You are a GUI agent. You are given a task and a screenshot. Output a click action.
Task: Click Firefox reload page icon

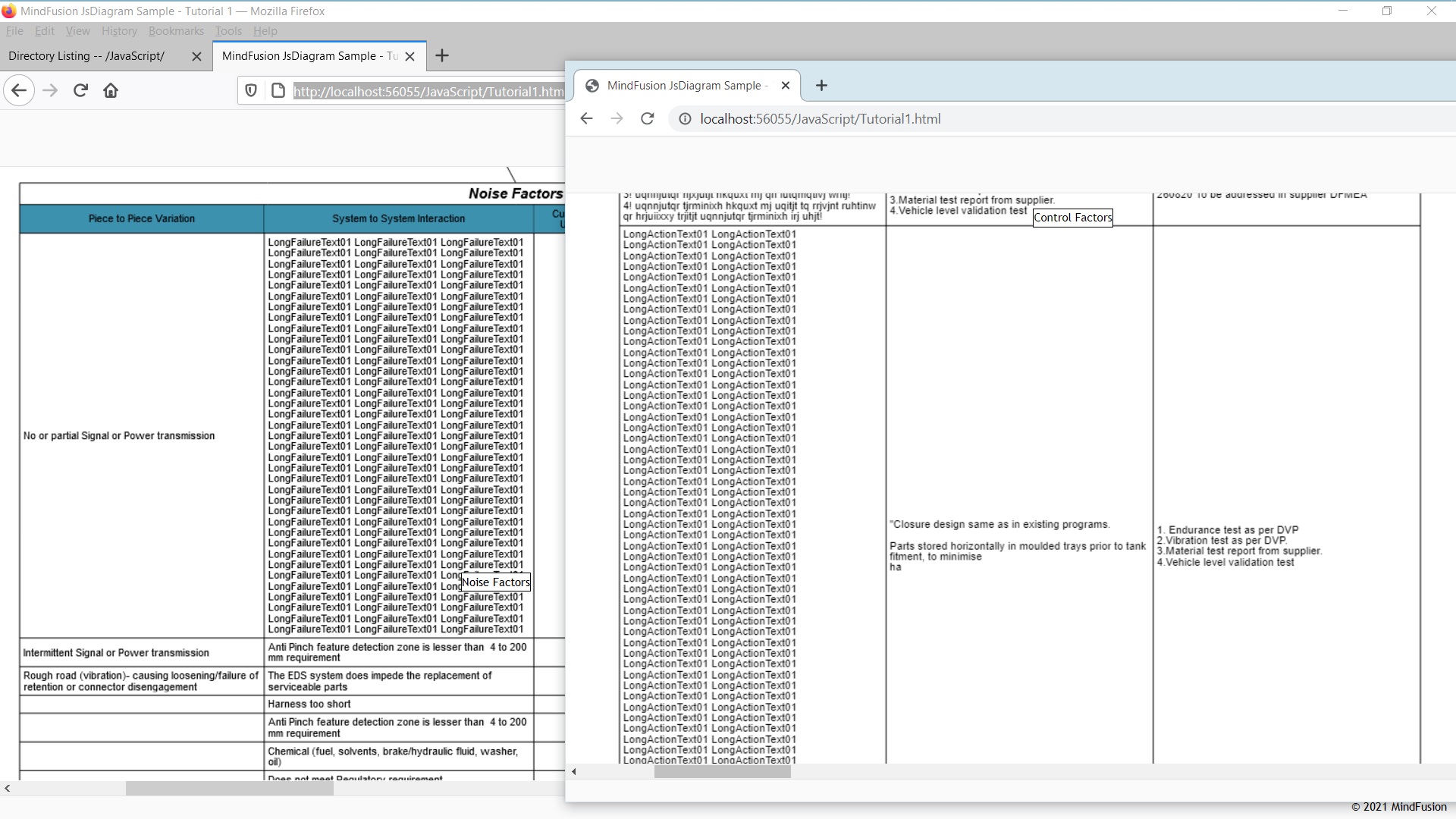80,91
